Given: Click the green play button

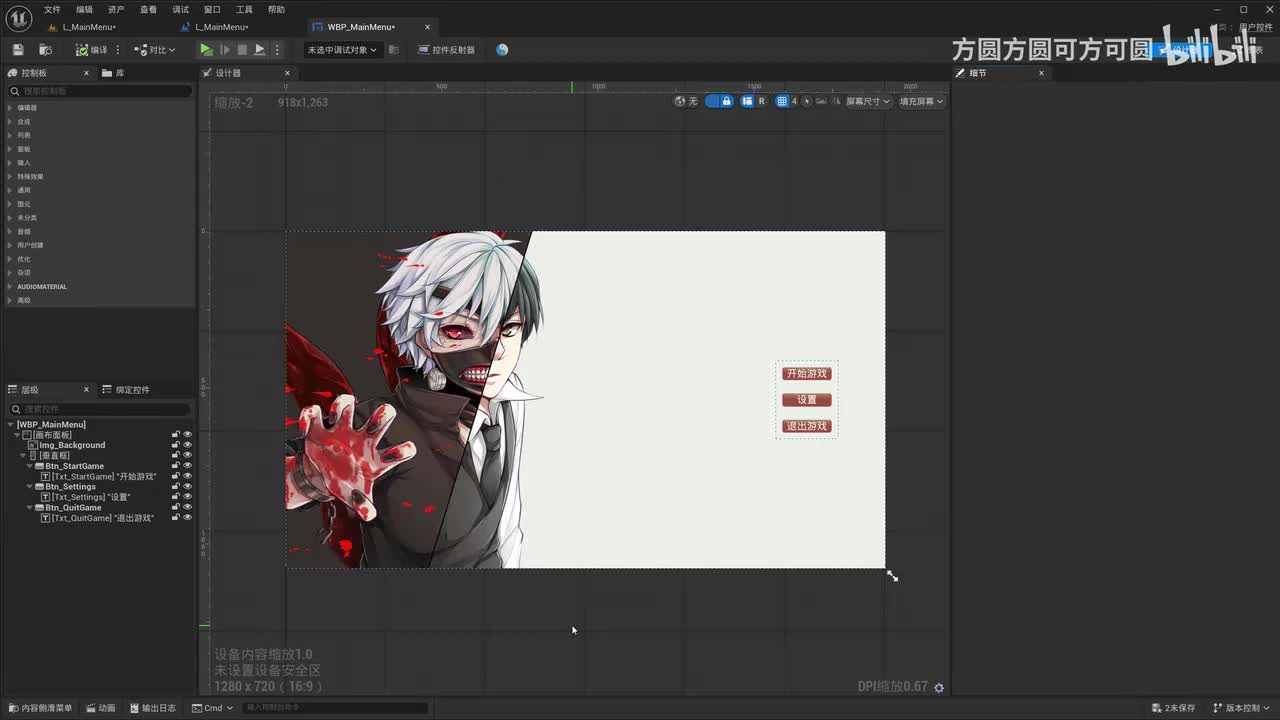Looking at the screenshot, I should 206,49.
